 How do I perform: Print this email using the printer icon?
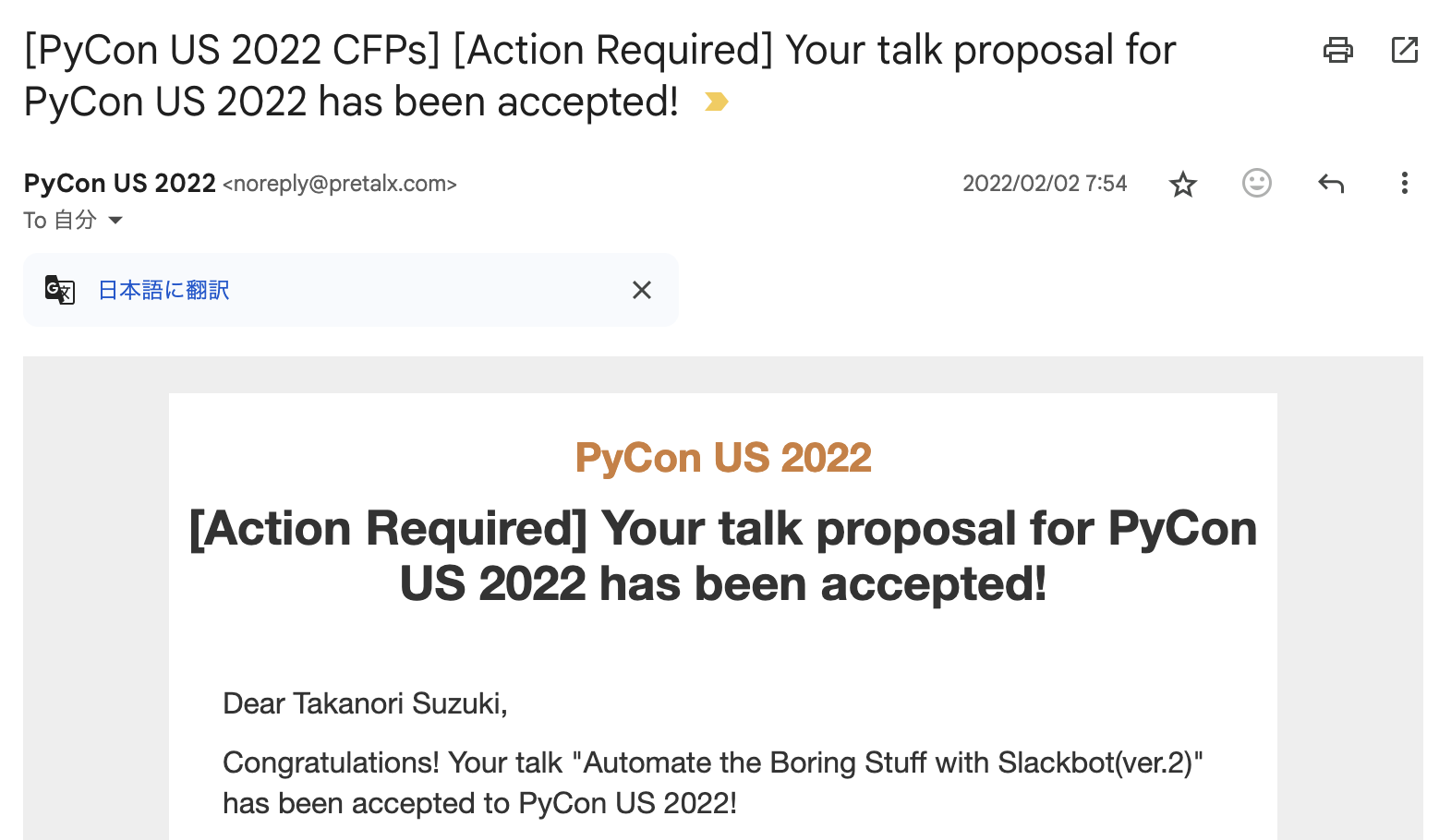1337,50
